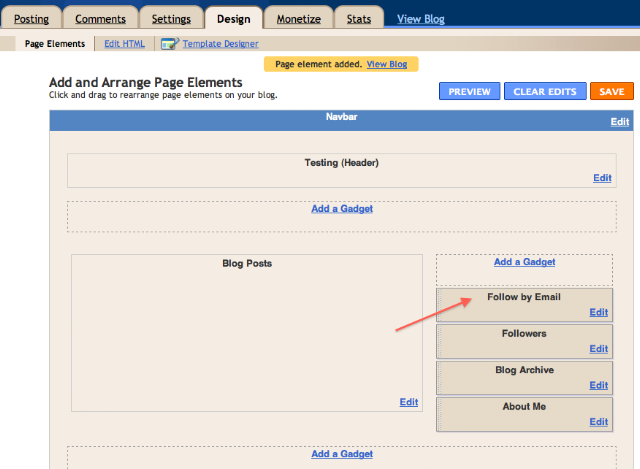Open Template Designer link
640x469 pixels.
220,44
